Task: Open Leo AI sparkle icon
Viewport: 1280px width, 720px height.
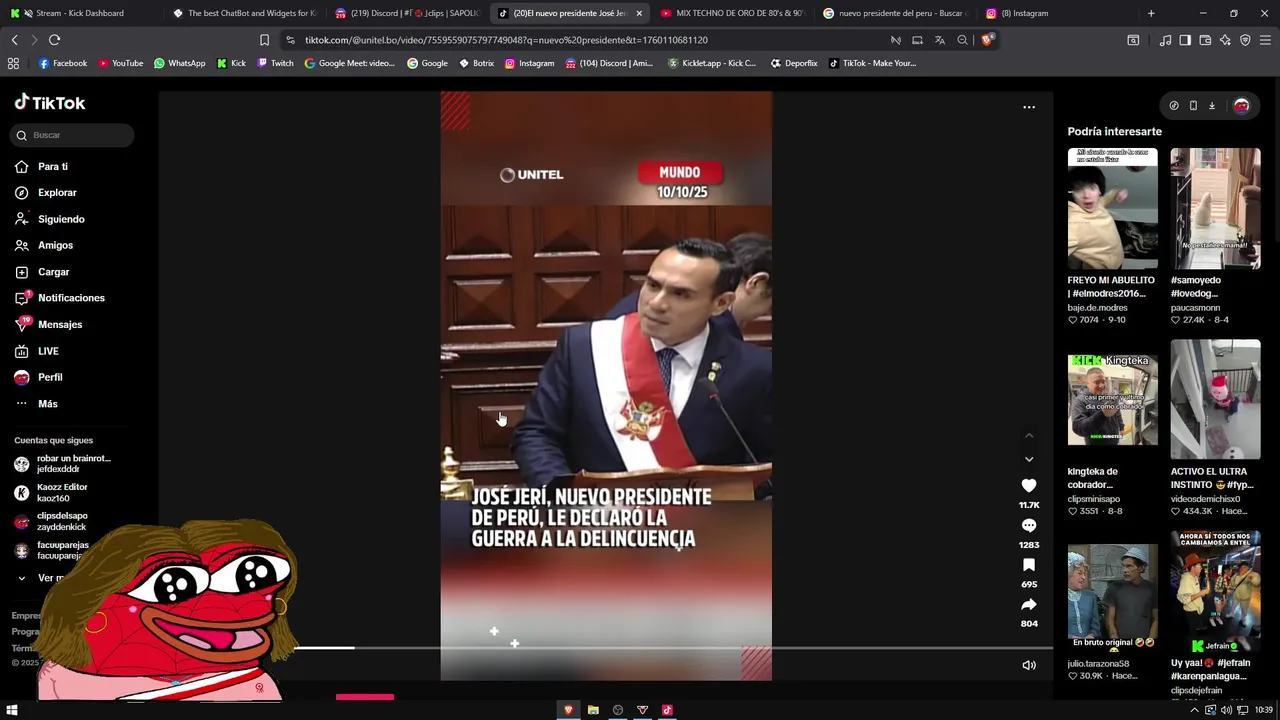Action: tap(1225, 40)
